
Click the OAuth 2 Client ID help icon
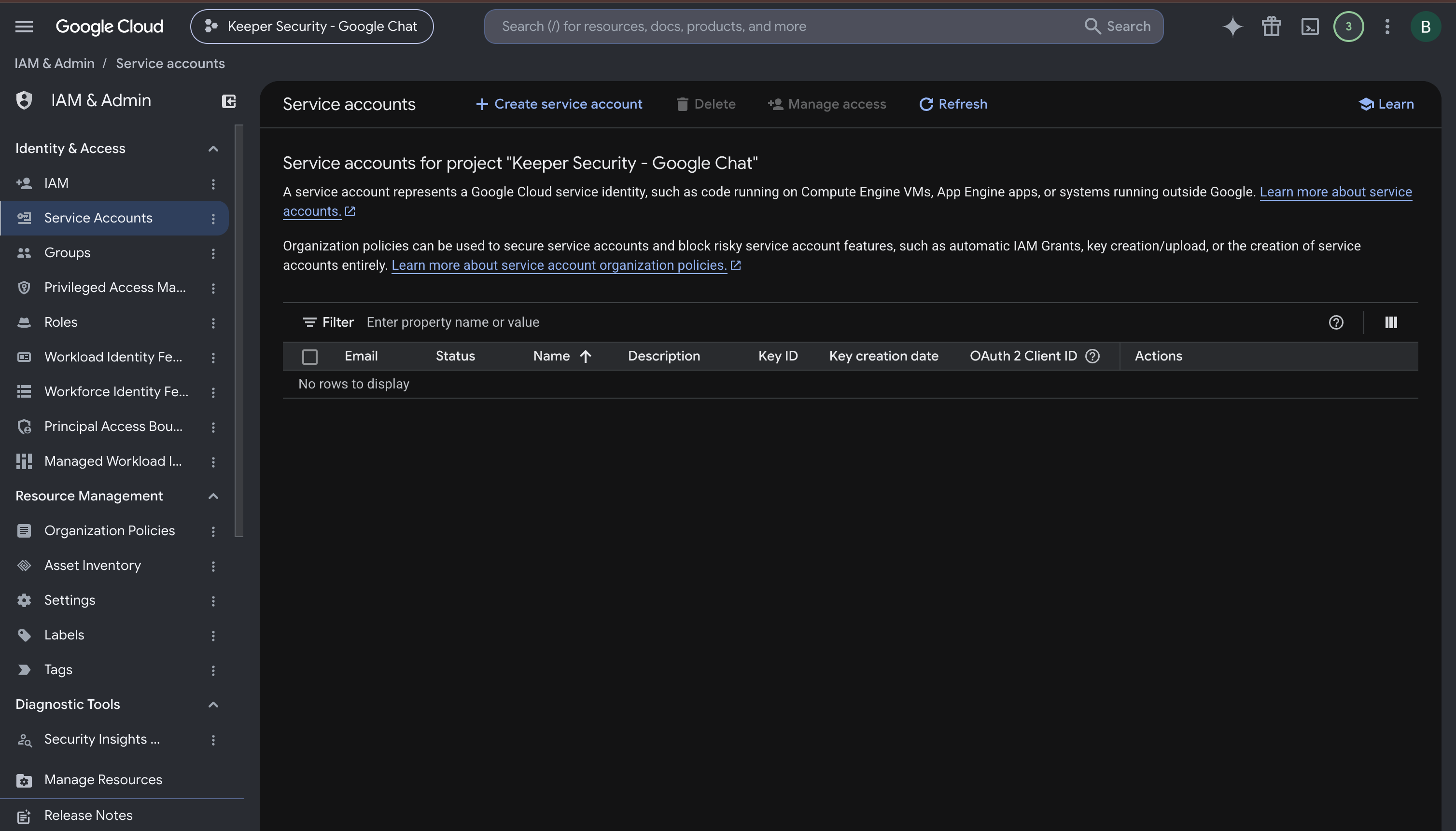(1092, 356)
